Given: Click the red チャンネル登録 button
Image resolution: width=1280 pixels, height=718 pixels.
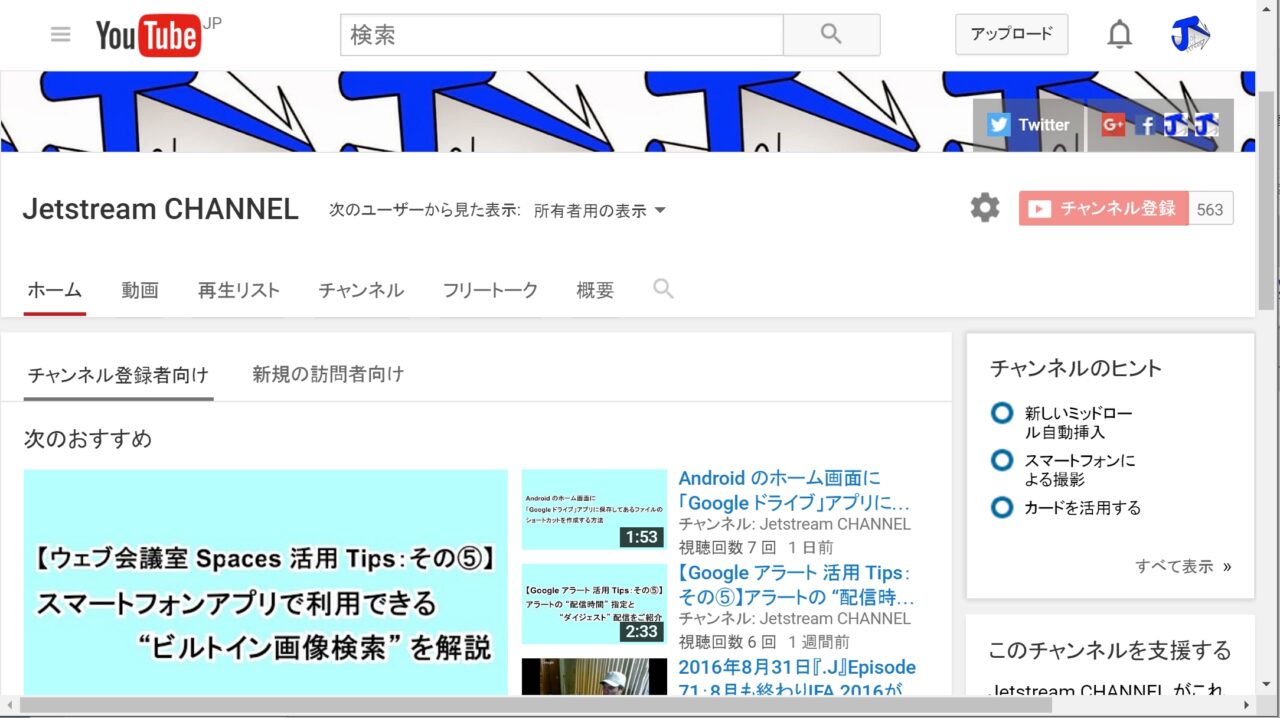Looking at the screenshot, I should point(1103,208).
